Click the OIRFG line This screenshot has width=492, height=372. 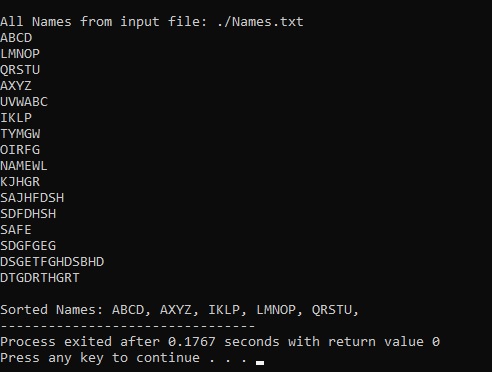(x=20, y=150)
